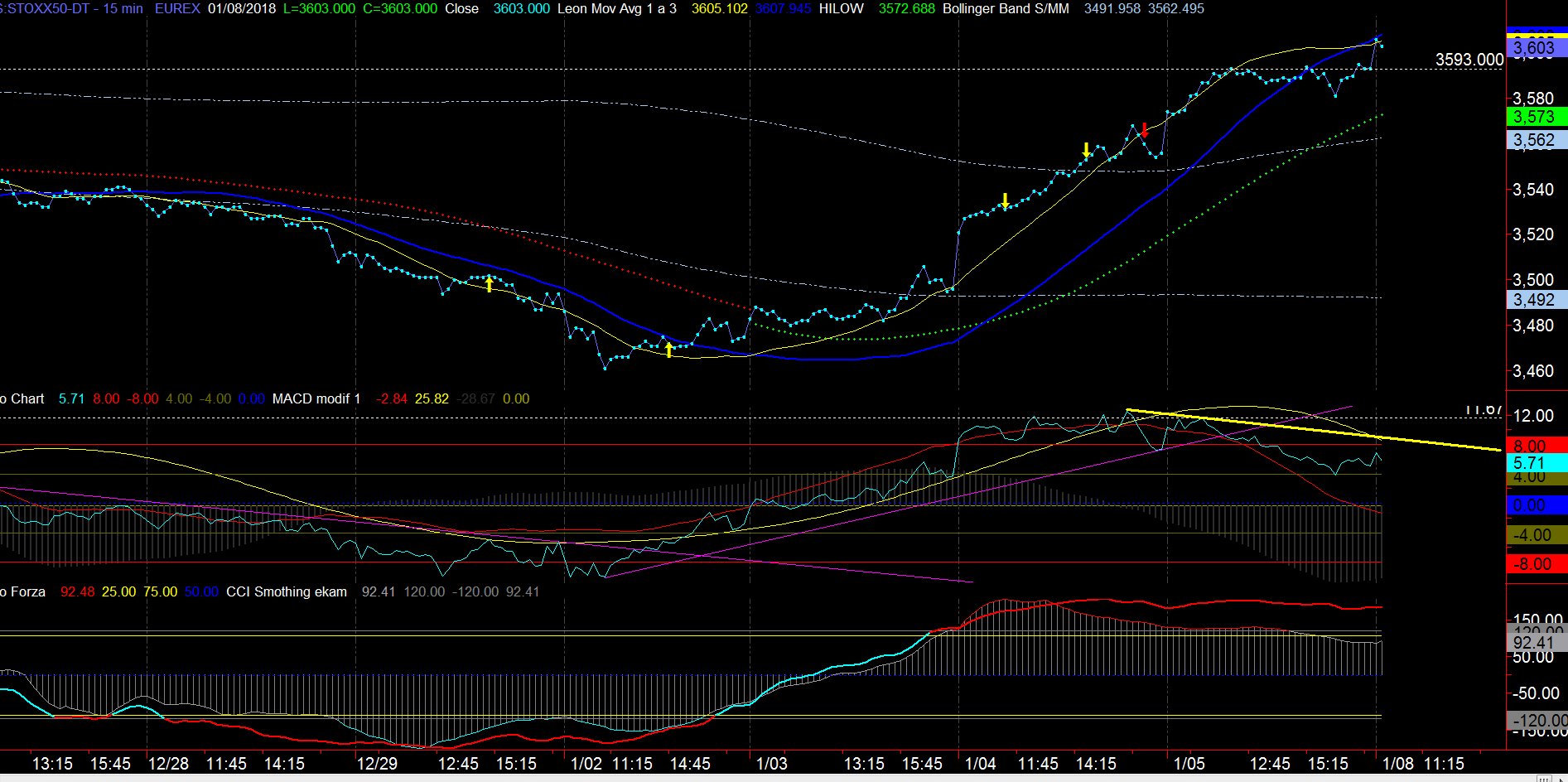Image resolution: width=1568 pixels, height=782 pixels.
Task: Click the HILOW indicator label
Action: pyautogui.click(x=841, y=8)
